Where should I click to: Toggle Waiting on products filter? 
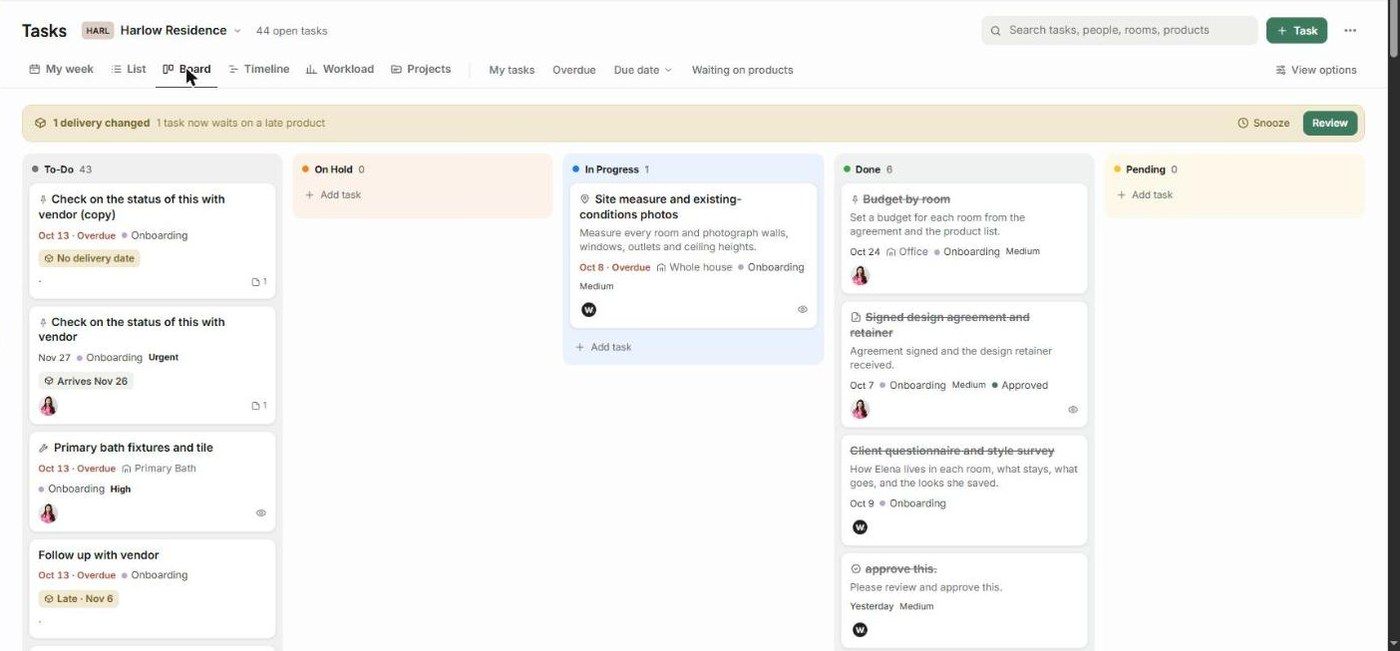click(742, 70)
